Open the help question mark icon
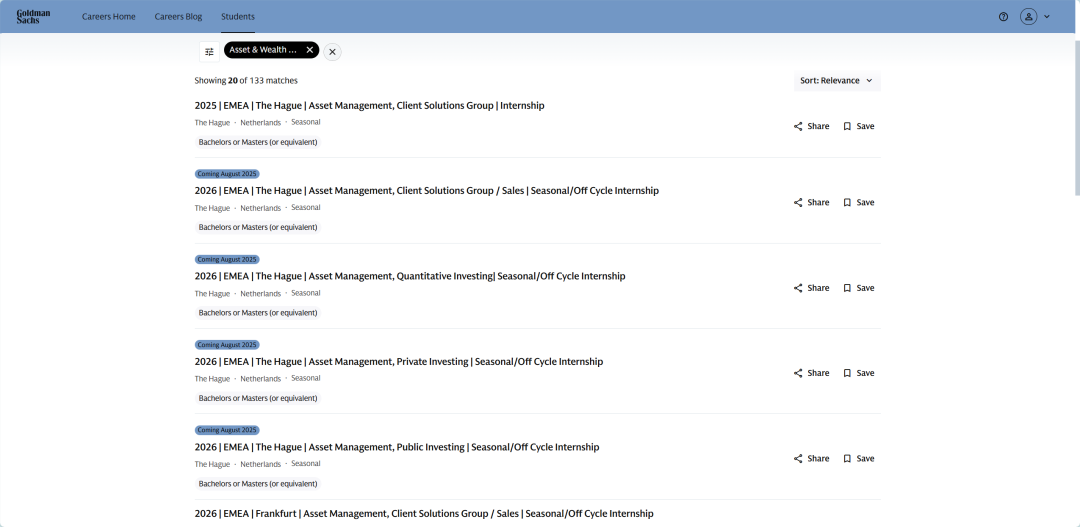Image resolution: width=1080 pixels, height=527 pixels. pyautogui.click(x=1004, y=17)
